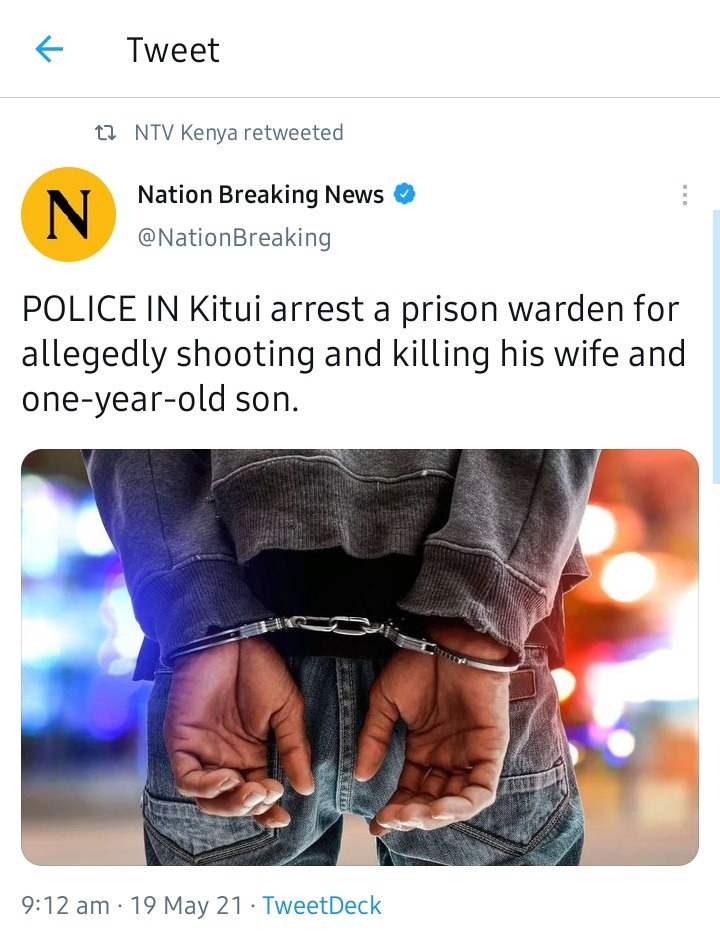Screen dimensions: 720x940
Task: Click the retweet icon beside NTV Kenya
Action: (x=106, y=132)
